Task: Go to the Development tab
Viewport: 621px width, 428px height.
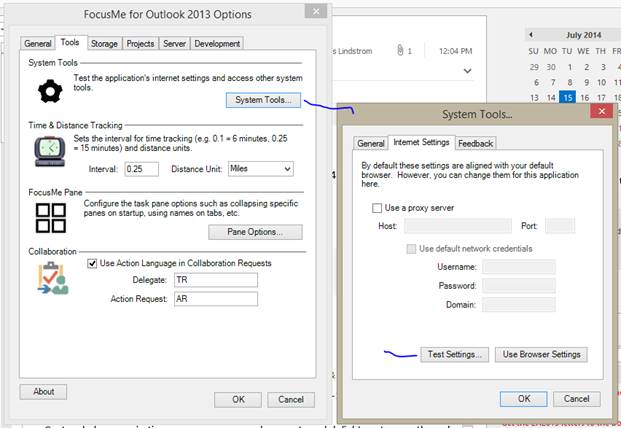Action: 217,44
